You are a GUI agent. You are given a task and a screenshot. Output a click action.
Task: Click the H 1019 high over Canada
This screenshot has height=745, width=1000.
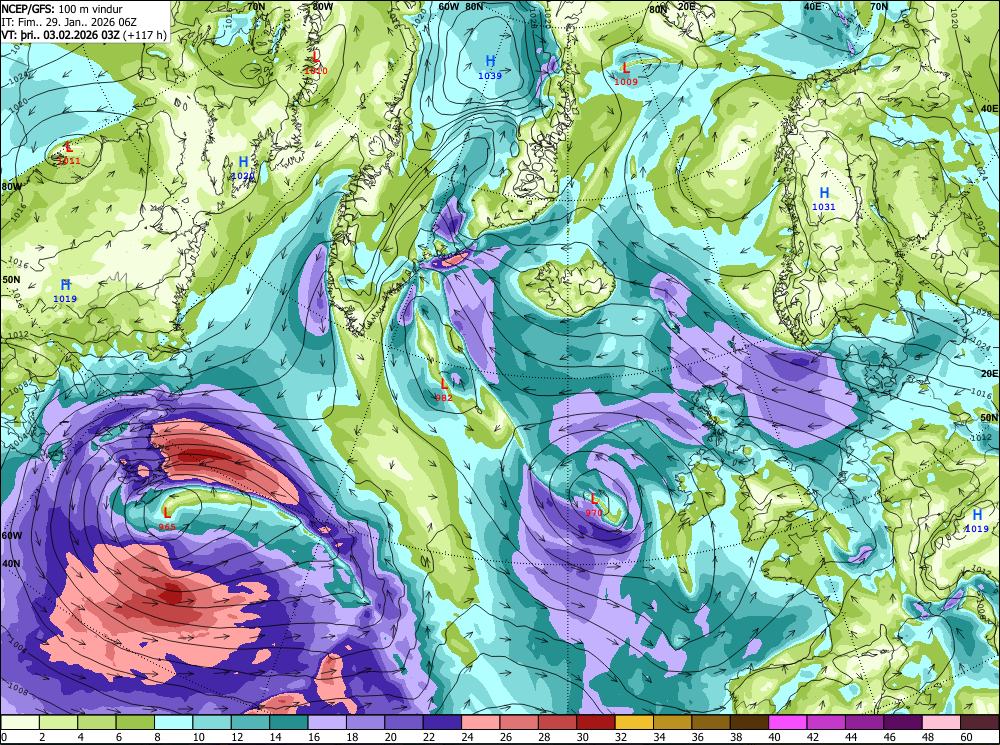click(65, 290)
